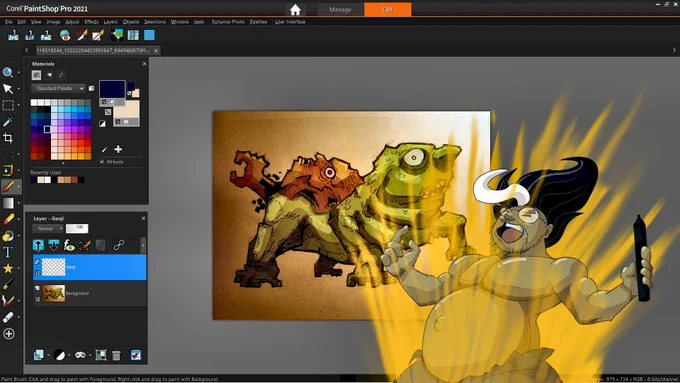Image resolution: width=680 pixels, height=383 pixels.
Task: Close the Materials palette
Action: 144,64
